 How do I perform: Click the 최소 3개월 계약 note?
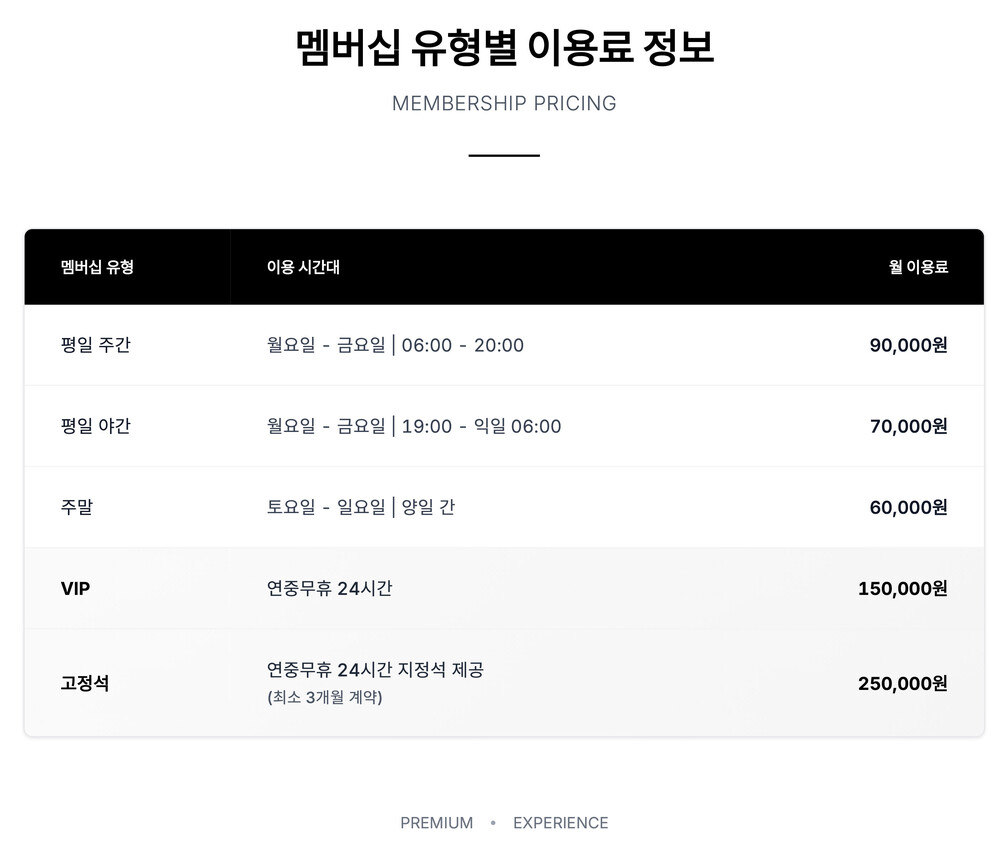(x=324, y=697)
